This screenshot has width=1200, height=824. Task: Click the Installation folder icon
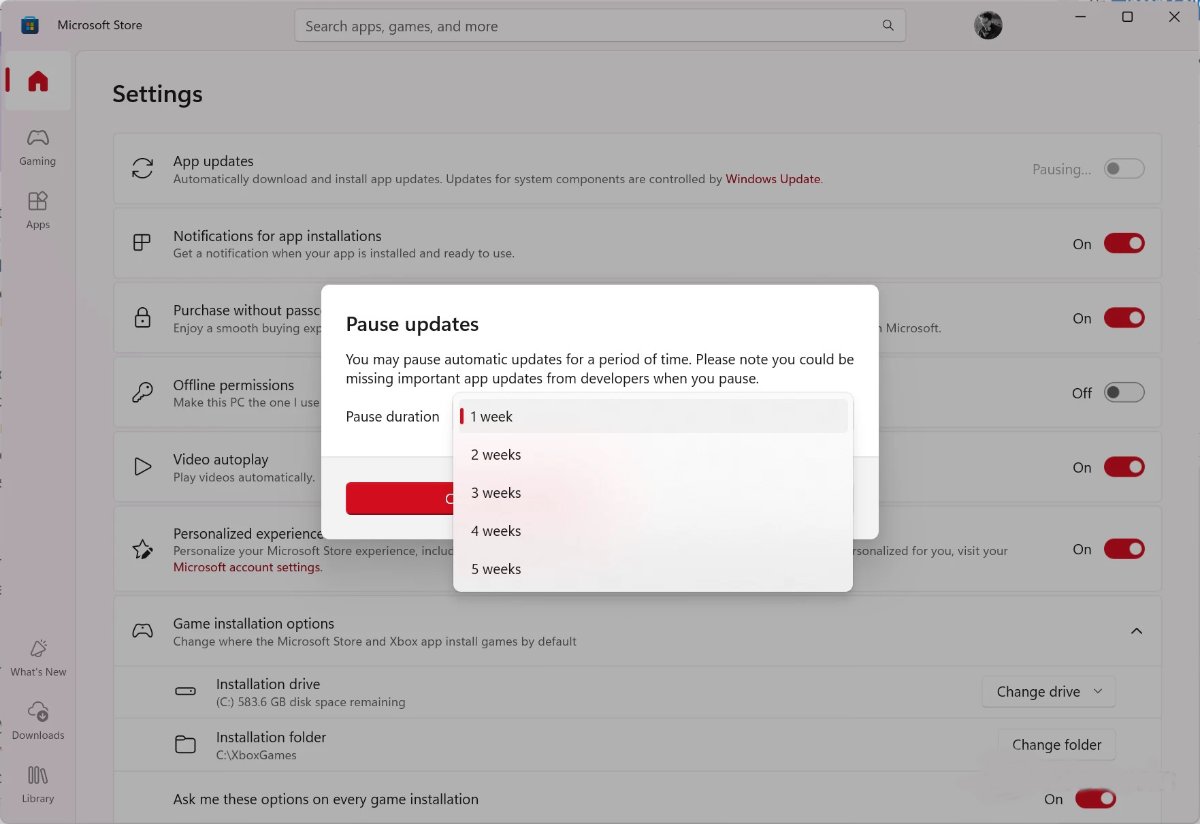click(x=186, y=745)
